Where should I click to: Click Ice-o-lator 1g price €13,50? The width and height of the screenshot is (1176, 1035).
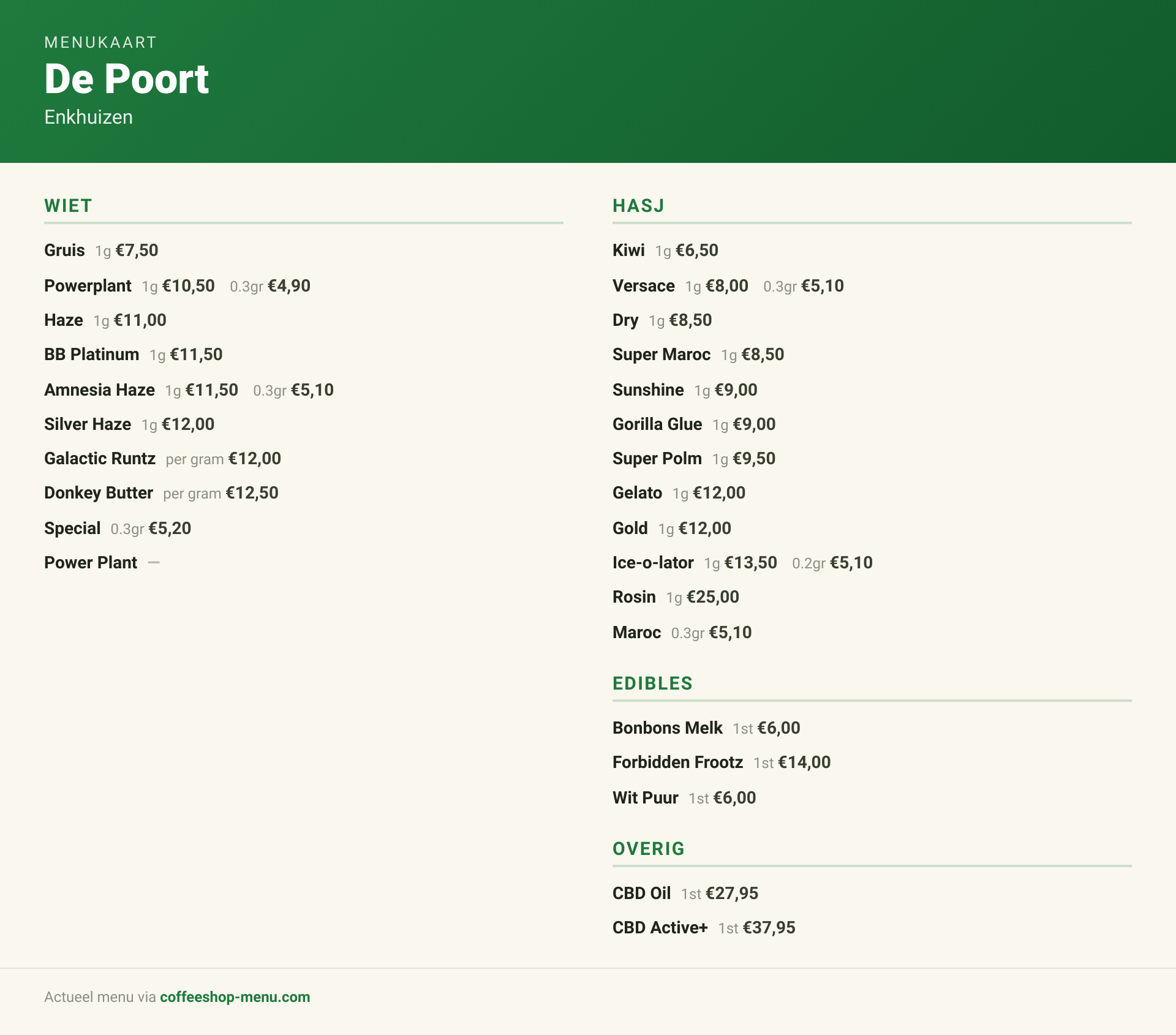click(x=751, y=563)
